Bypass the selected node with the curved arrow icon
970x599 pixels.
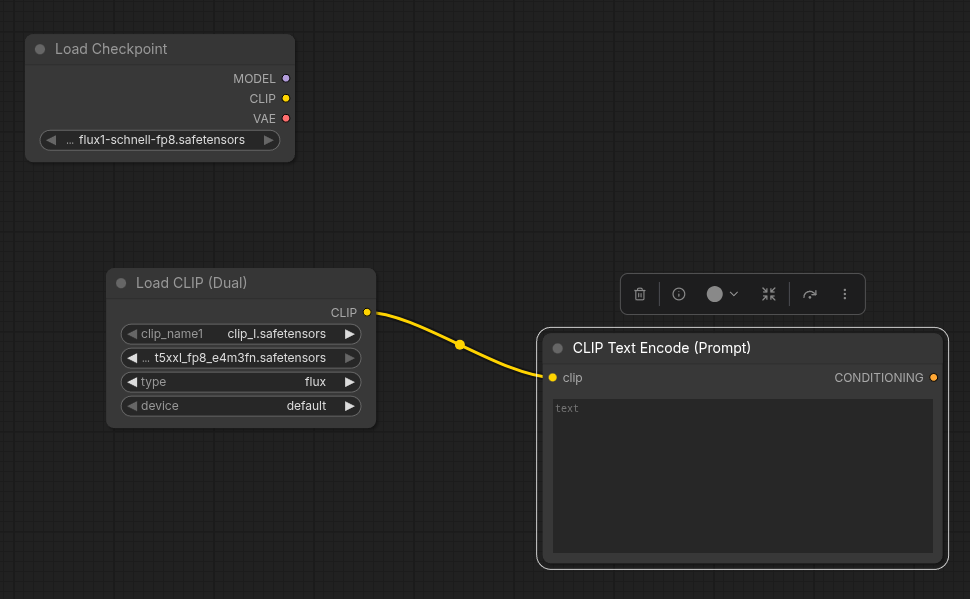coord(810,294)
